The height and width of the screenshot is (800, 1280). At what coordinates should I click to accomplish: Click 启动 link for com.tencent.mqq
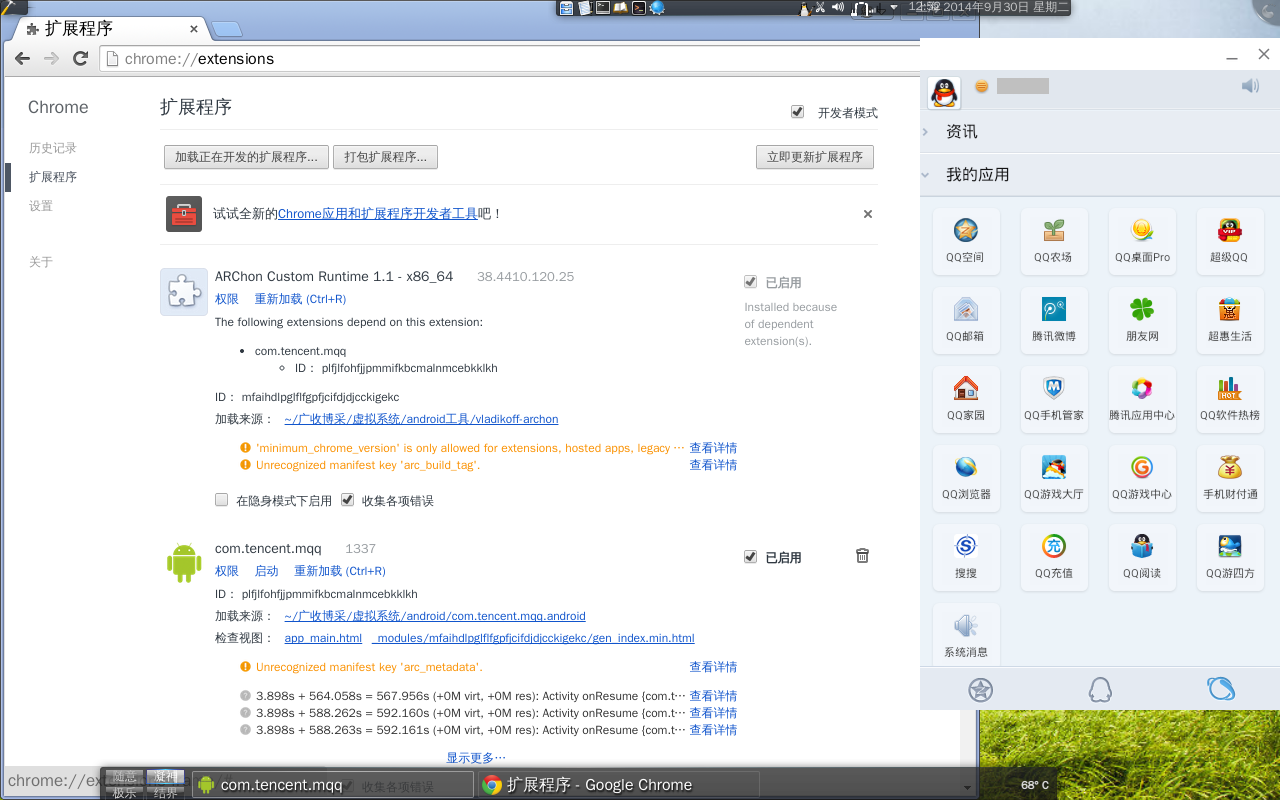point(266,571)
